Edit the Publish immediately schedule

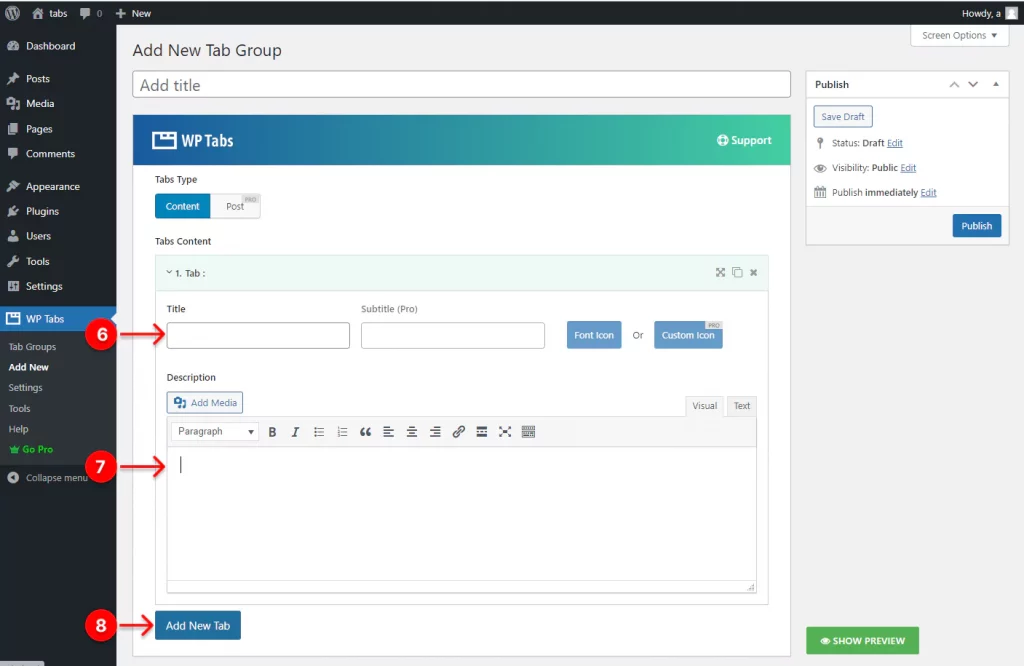929,193
